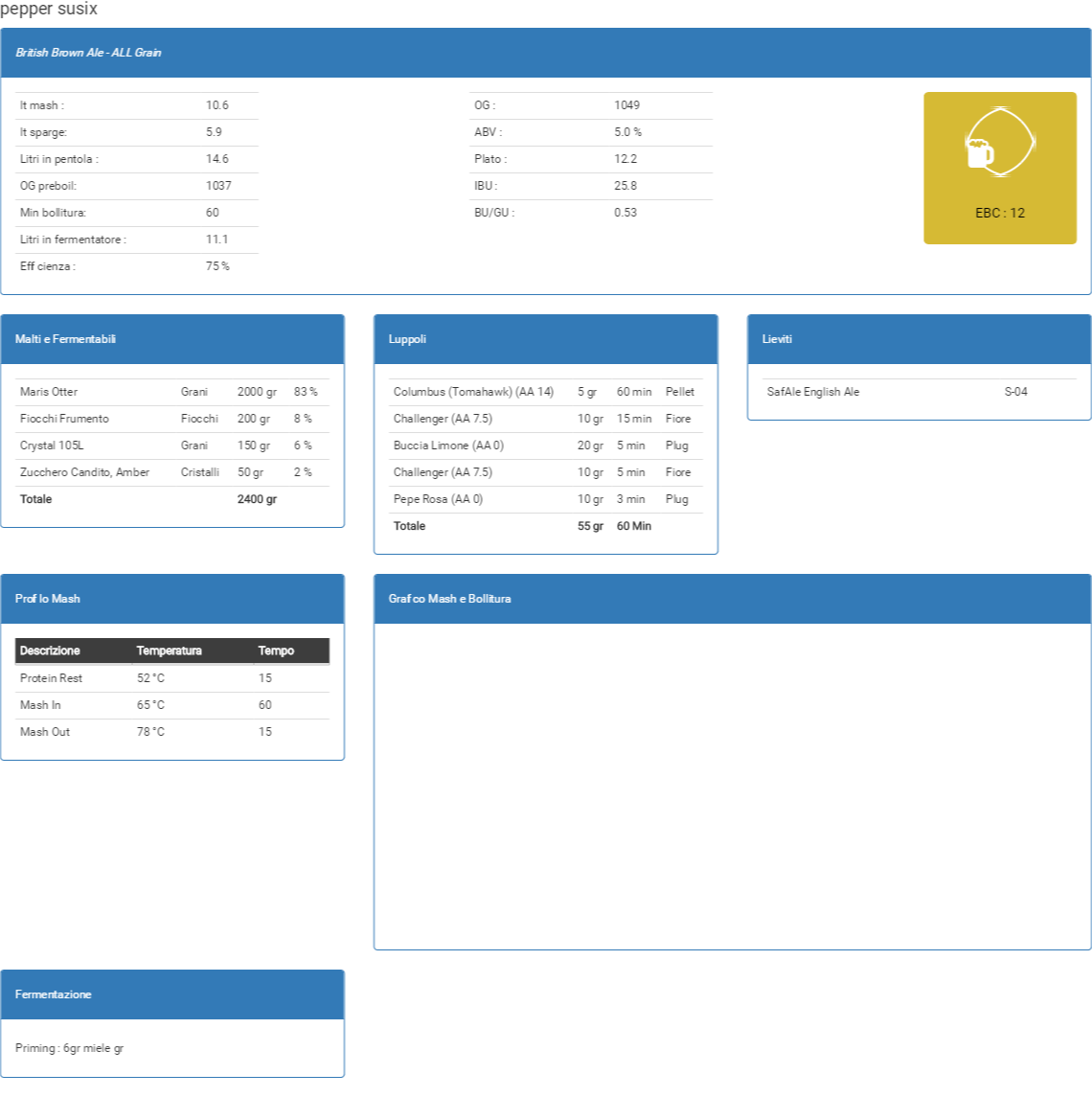The height and width of the screenshot is (1097, 1092).
Task: Select the Protein Rest temperature "52 °C"
Action: click(x=150, y=678)
